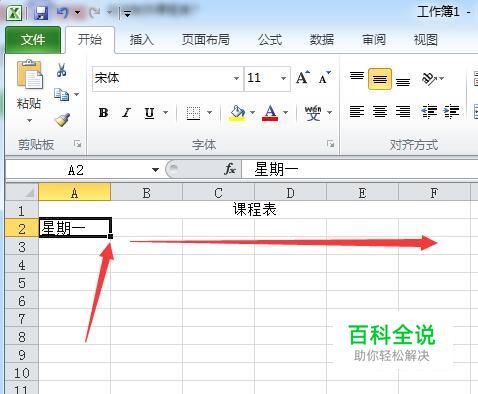478x394 pixels.
Task: Decrease indent icon
Action: 429,111
